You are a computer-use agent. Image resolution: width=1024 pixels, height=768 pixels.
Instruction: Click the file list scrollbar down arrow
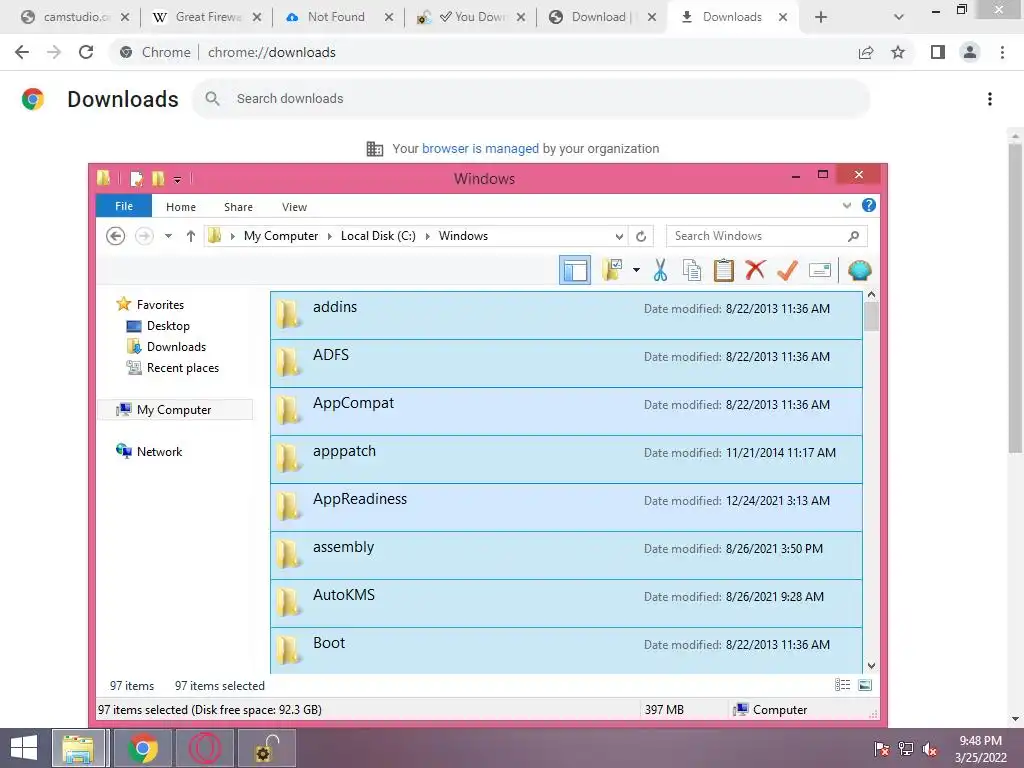pyautogui.click(x=871, y=665)
